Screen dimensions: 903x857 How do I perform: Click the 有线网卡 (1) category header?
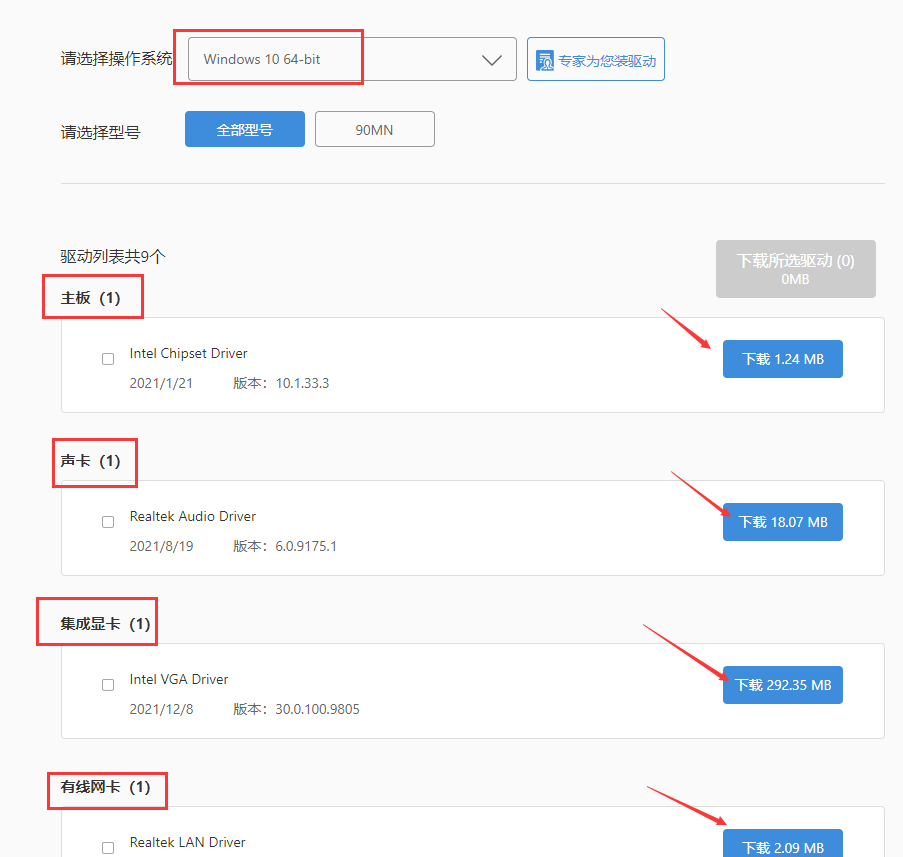pyautogui.click(x=105, y=787)
